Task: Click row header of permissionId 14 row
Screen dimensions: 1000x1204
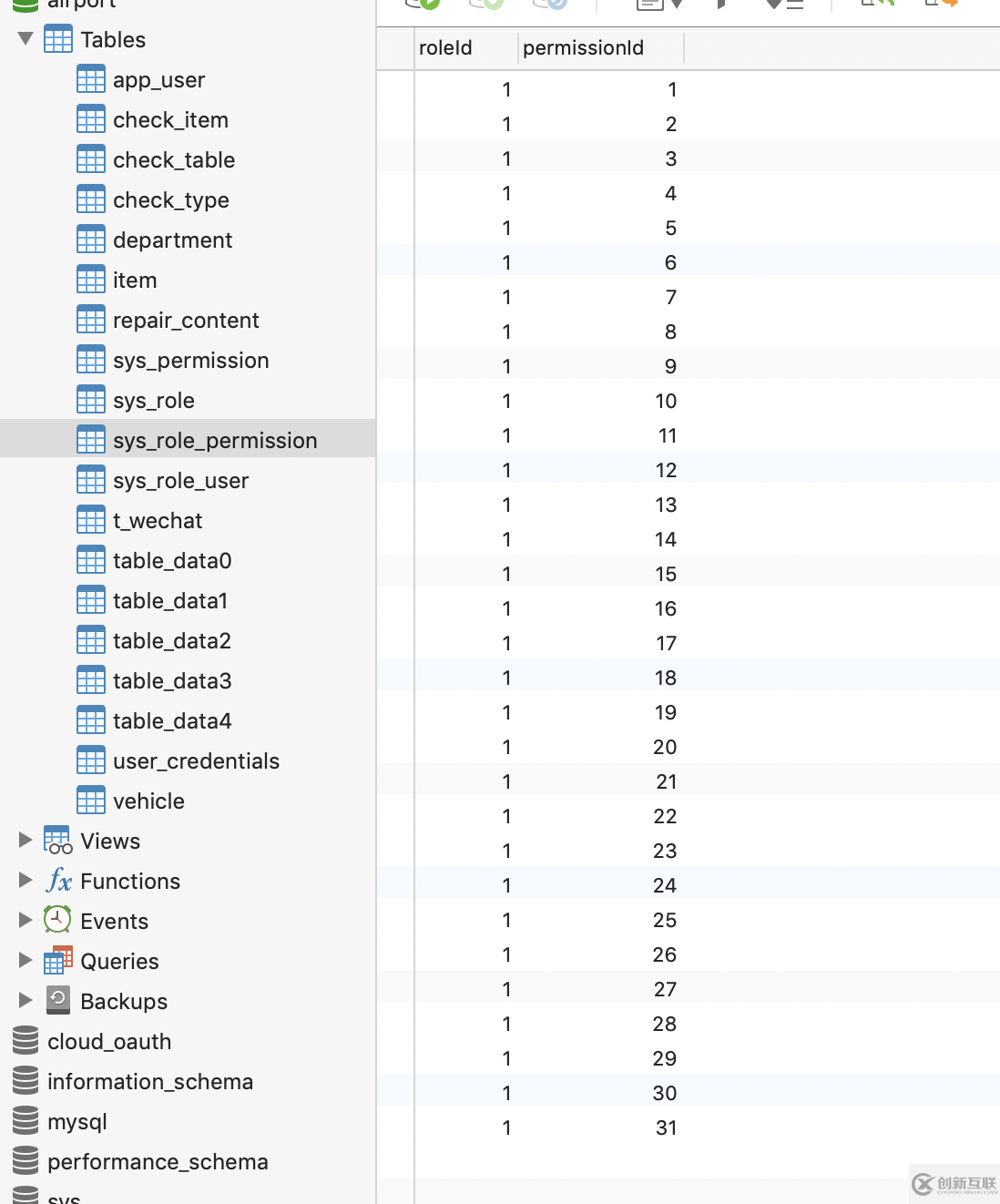Action: (395, 539)
